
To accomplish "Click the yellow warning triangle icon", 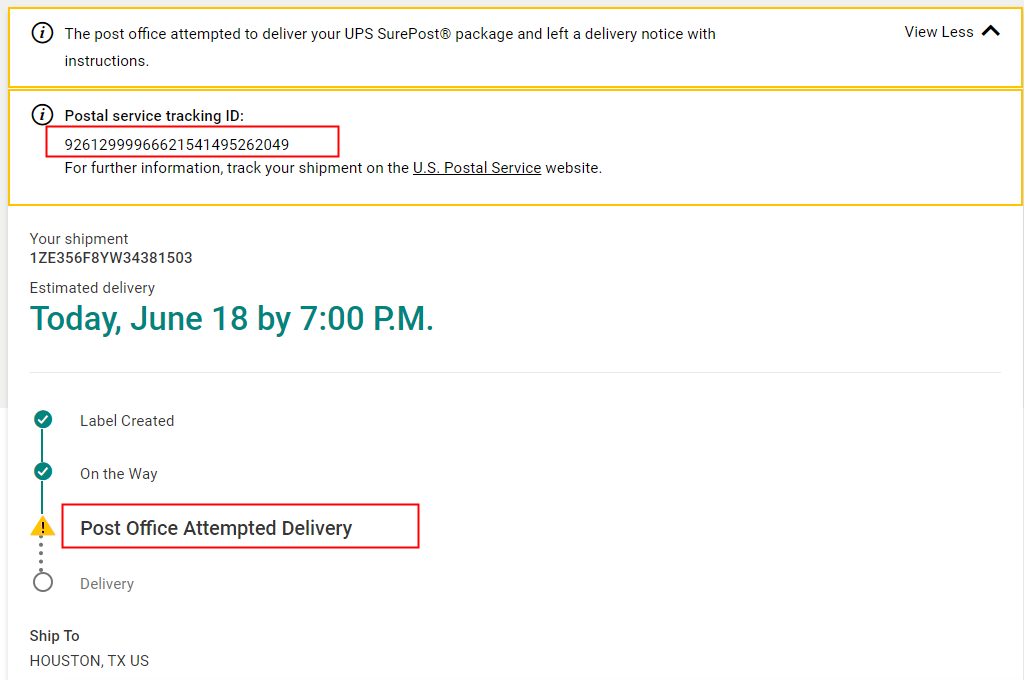I will (42, 526).
